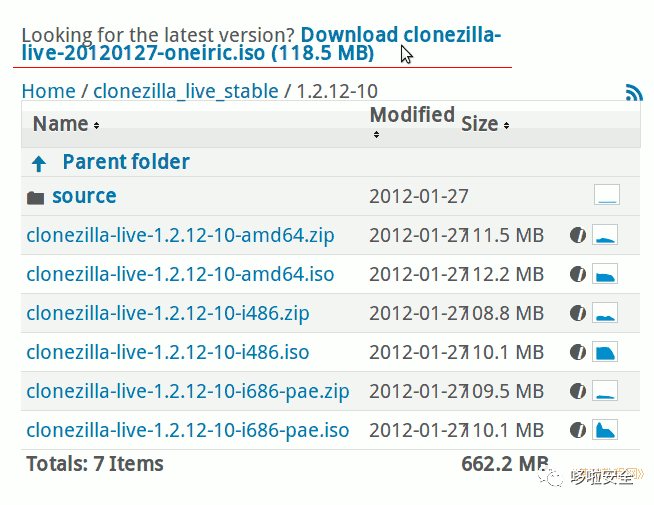Open the Parent folder link
Screen dimensions: 654x505
125,162
